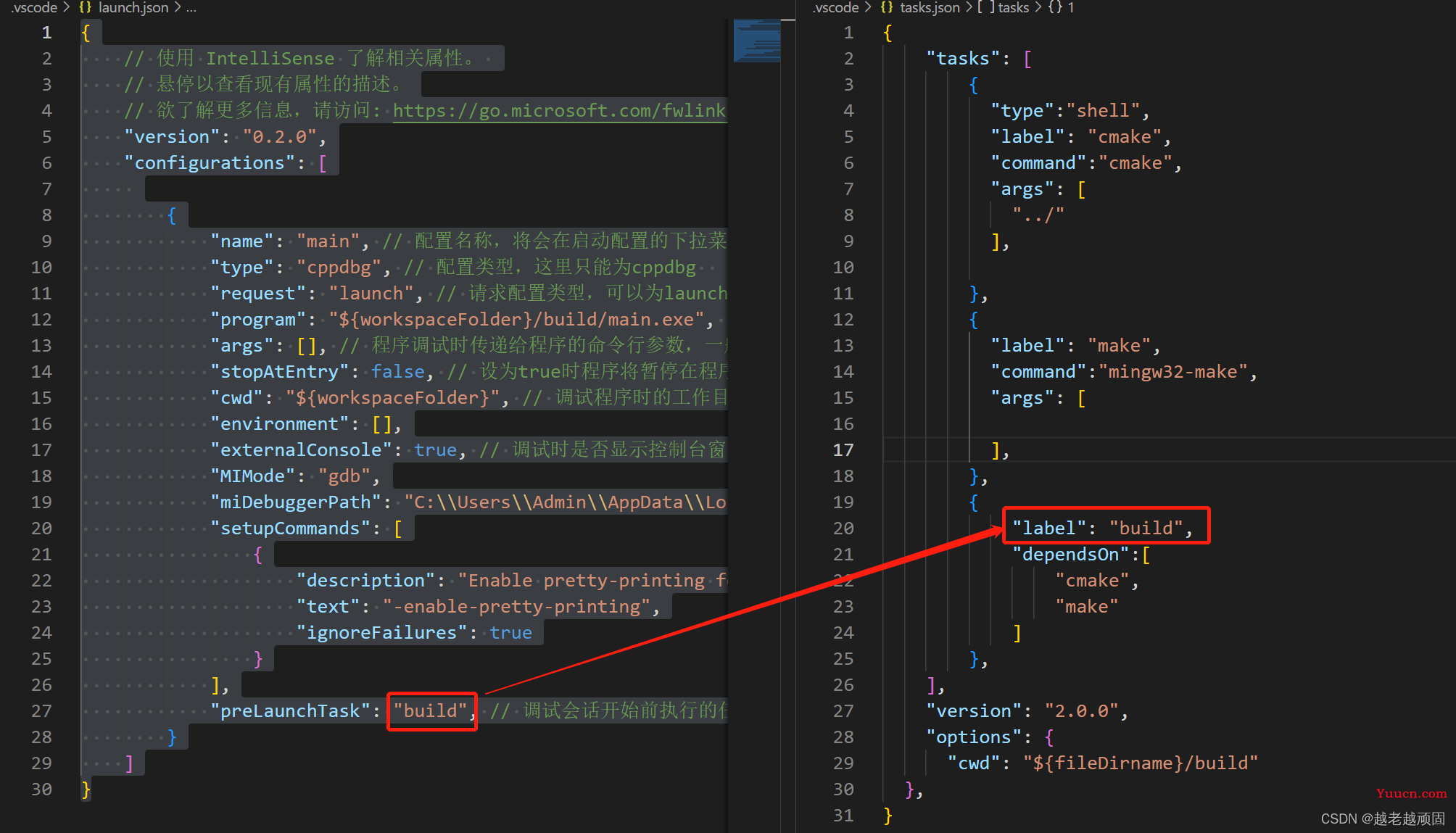1456x833 pixels.
Task: Click the "options" key in tasks.json
Action: click(x=974, y=737)
